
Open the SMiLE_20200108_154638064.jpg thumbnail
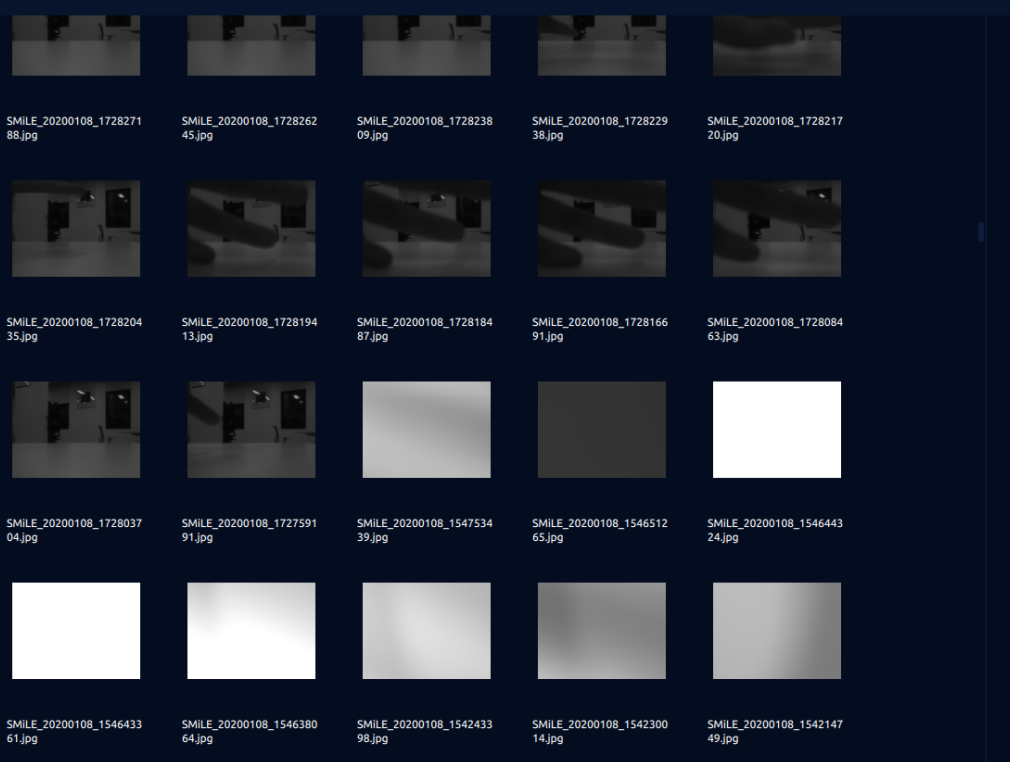pos(251,630)
